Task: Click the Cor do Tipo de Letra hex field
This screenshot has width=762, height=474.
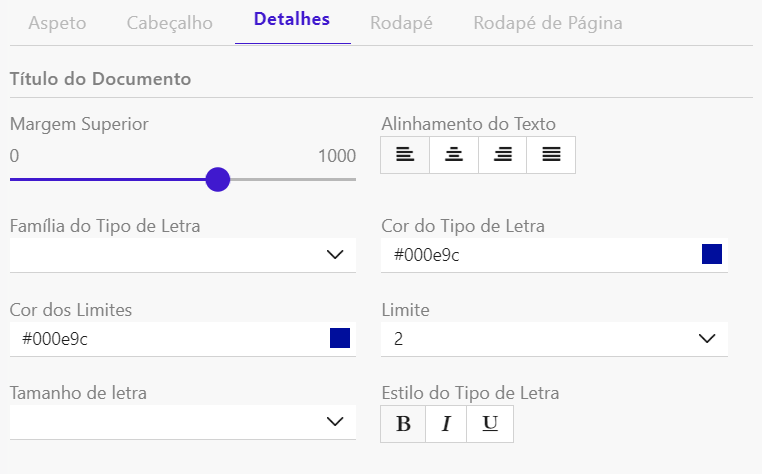Action: 530,255
